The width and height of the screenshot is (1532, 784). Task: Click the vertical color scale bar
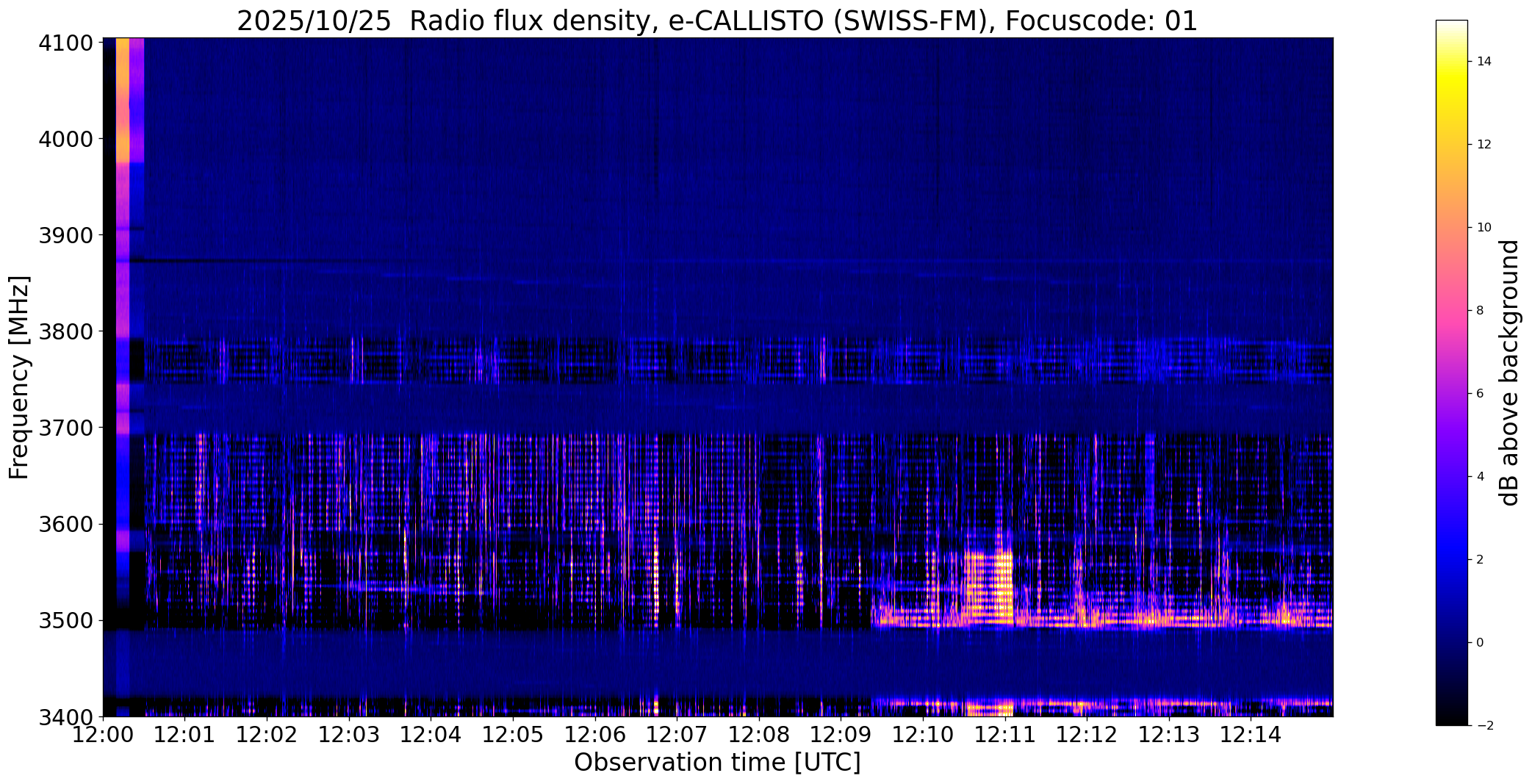click(x=1451, y=373)
